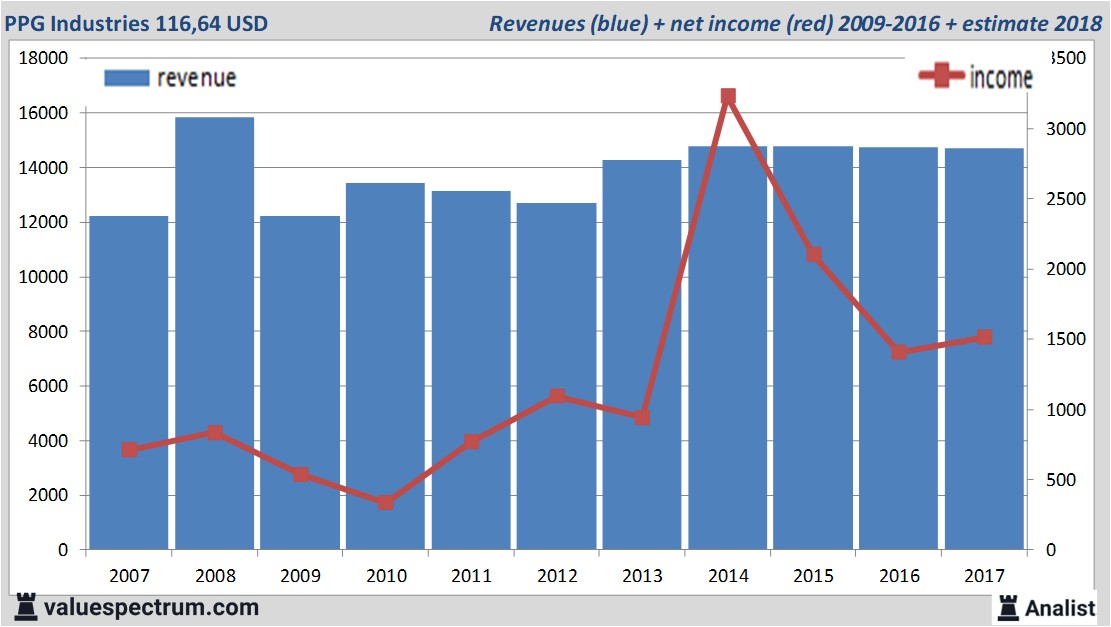1111x627 pixels.
Task: Click the 4000 left axis label
Action: coord(48,441)
